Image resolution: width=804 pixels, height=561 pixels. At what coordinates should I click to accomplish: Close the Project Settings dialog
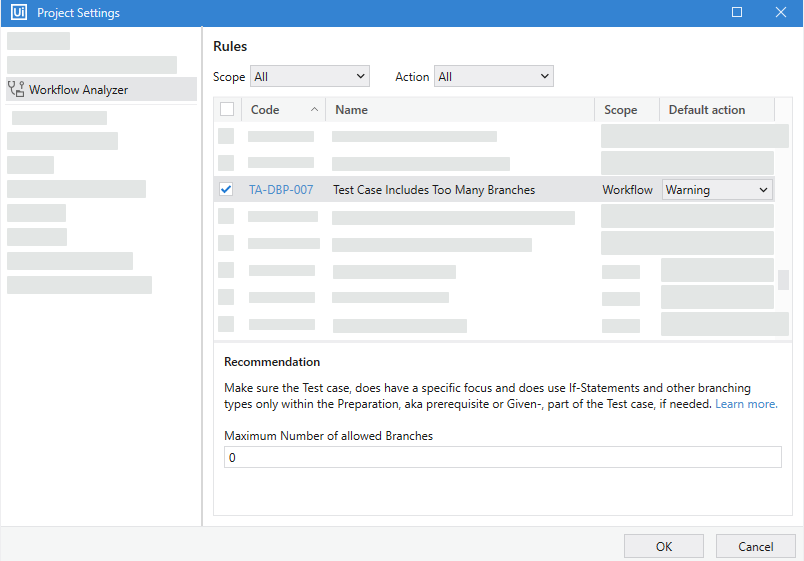pos(781,13)
